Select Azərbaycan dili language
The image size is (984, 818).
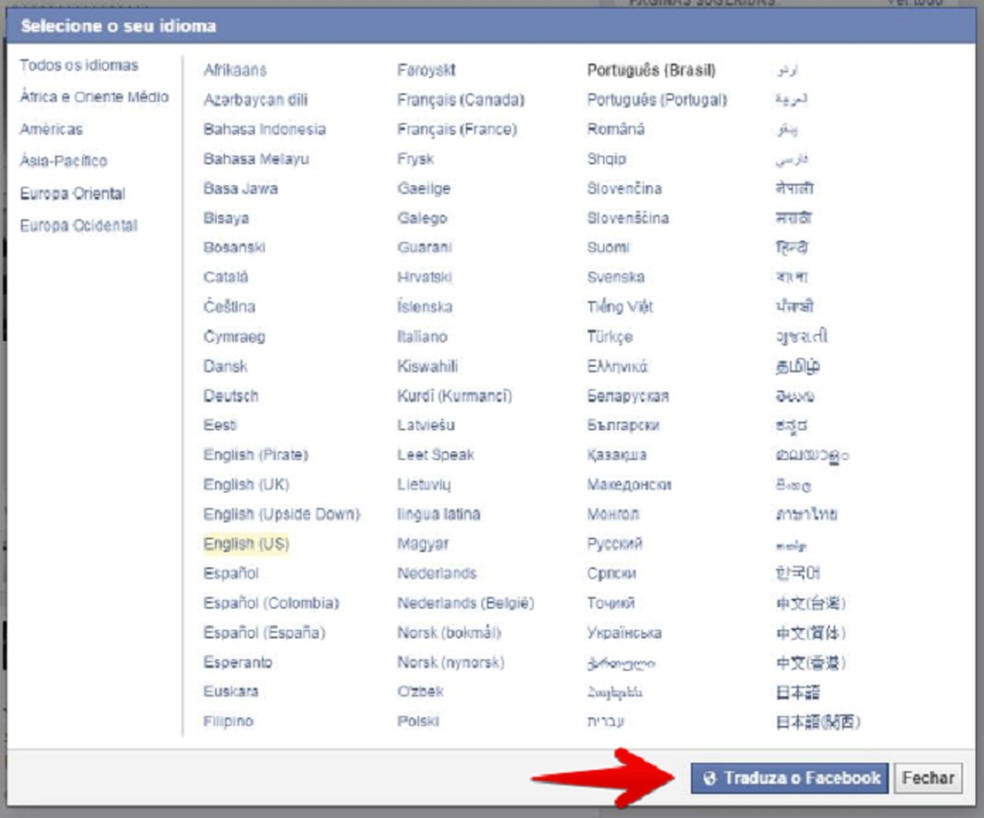(255, 100)
